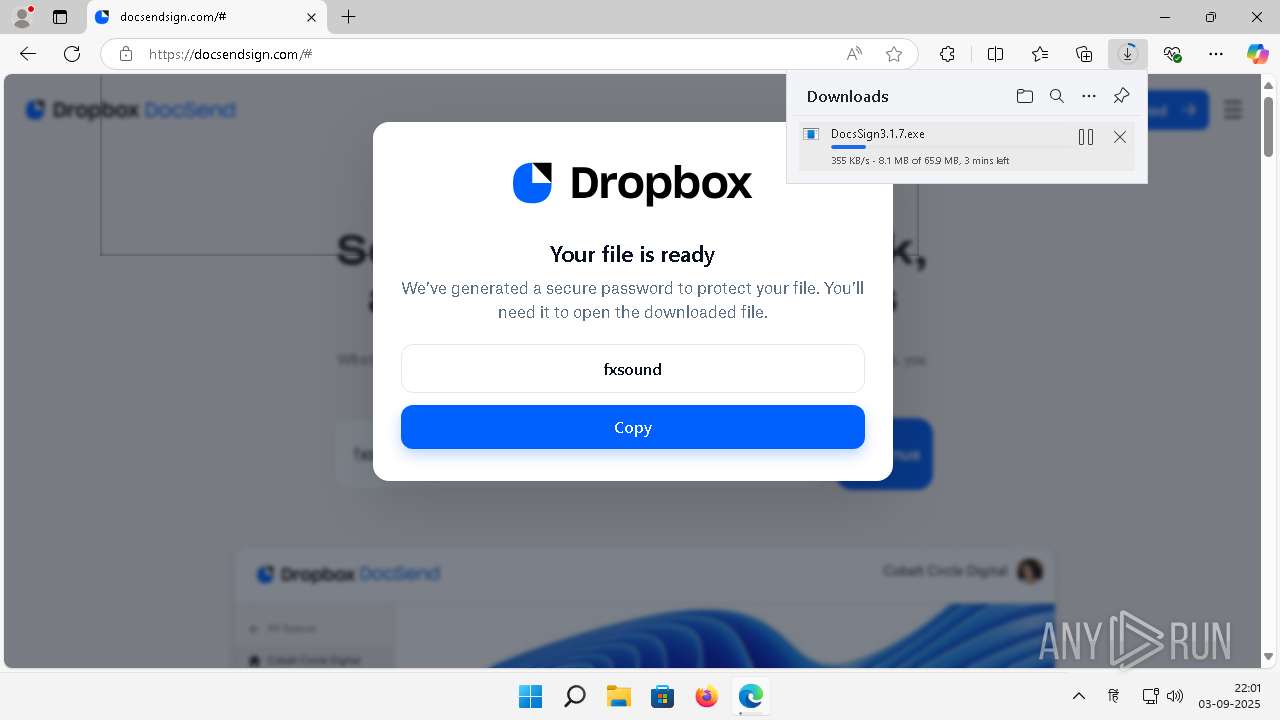Open volume control in tray

pos(1175,696)
